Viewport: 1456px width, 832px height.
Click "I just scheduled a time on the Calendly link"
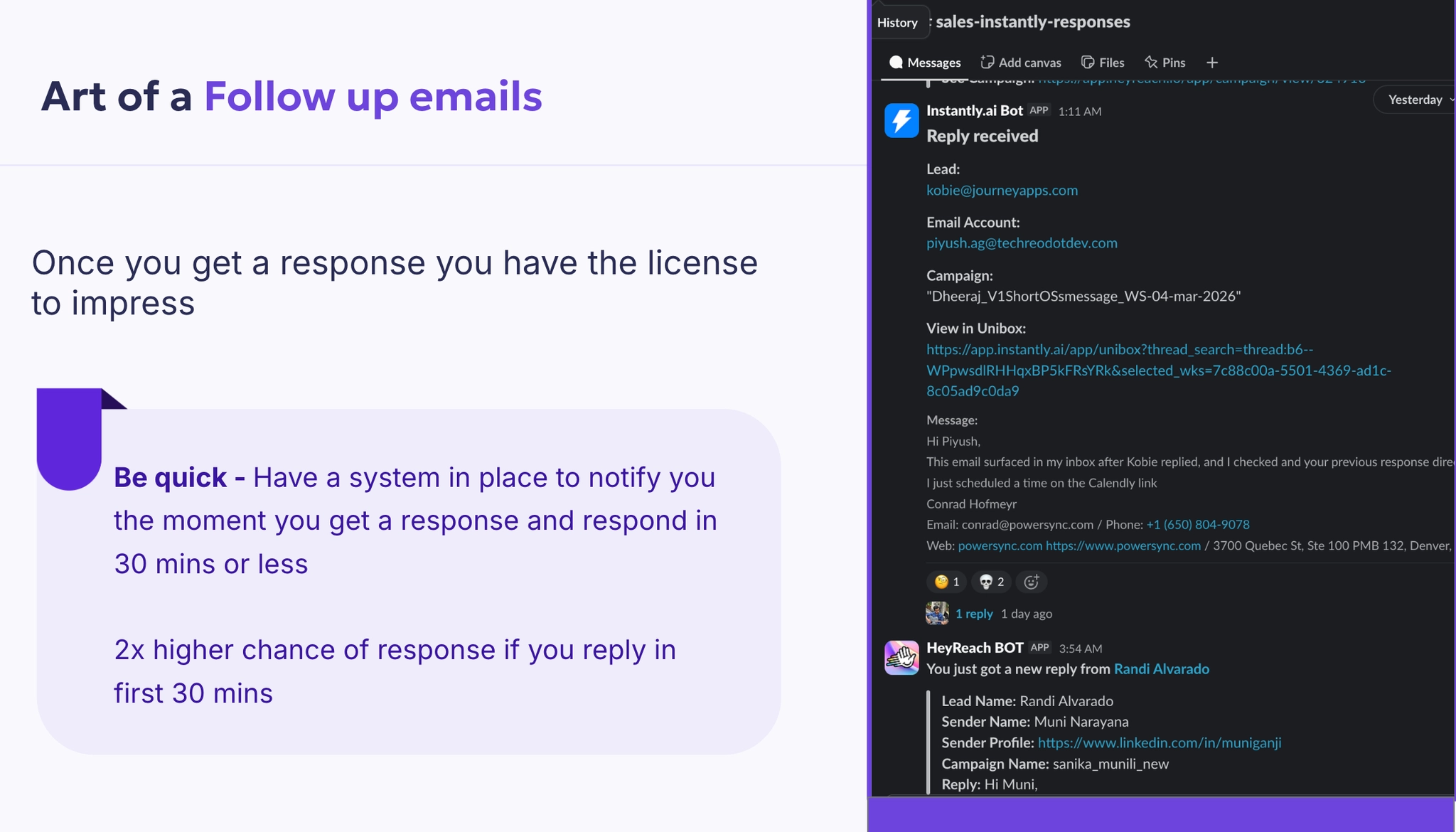[1042, 483]
